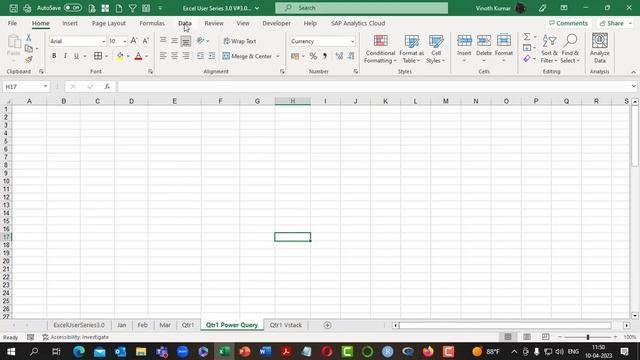
Task: Open Sort & Filter dropdown
Action: [x=549, y=48]
